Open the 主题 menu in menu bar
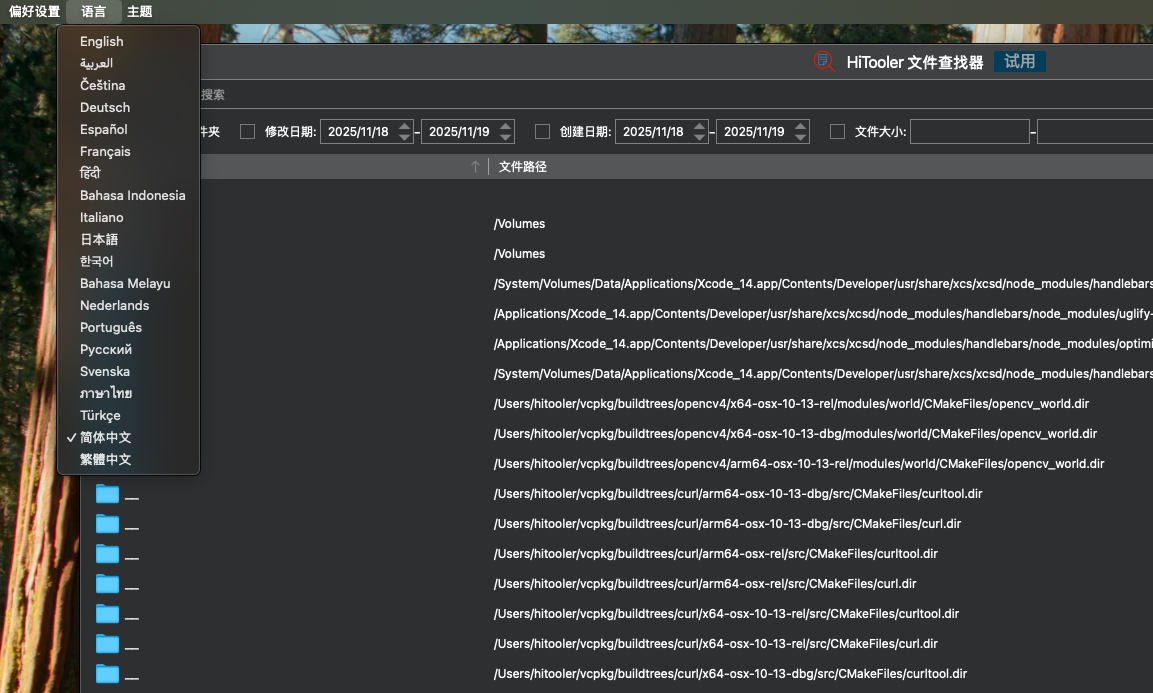1153x693 pixels. pos(140,12)
